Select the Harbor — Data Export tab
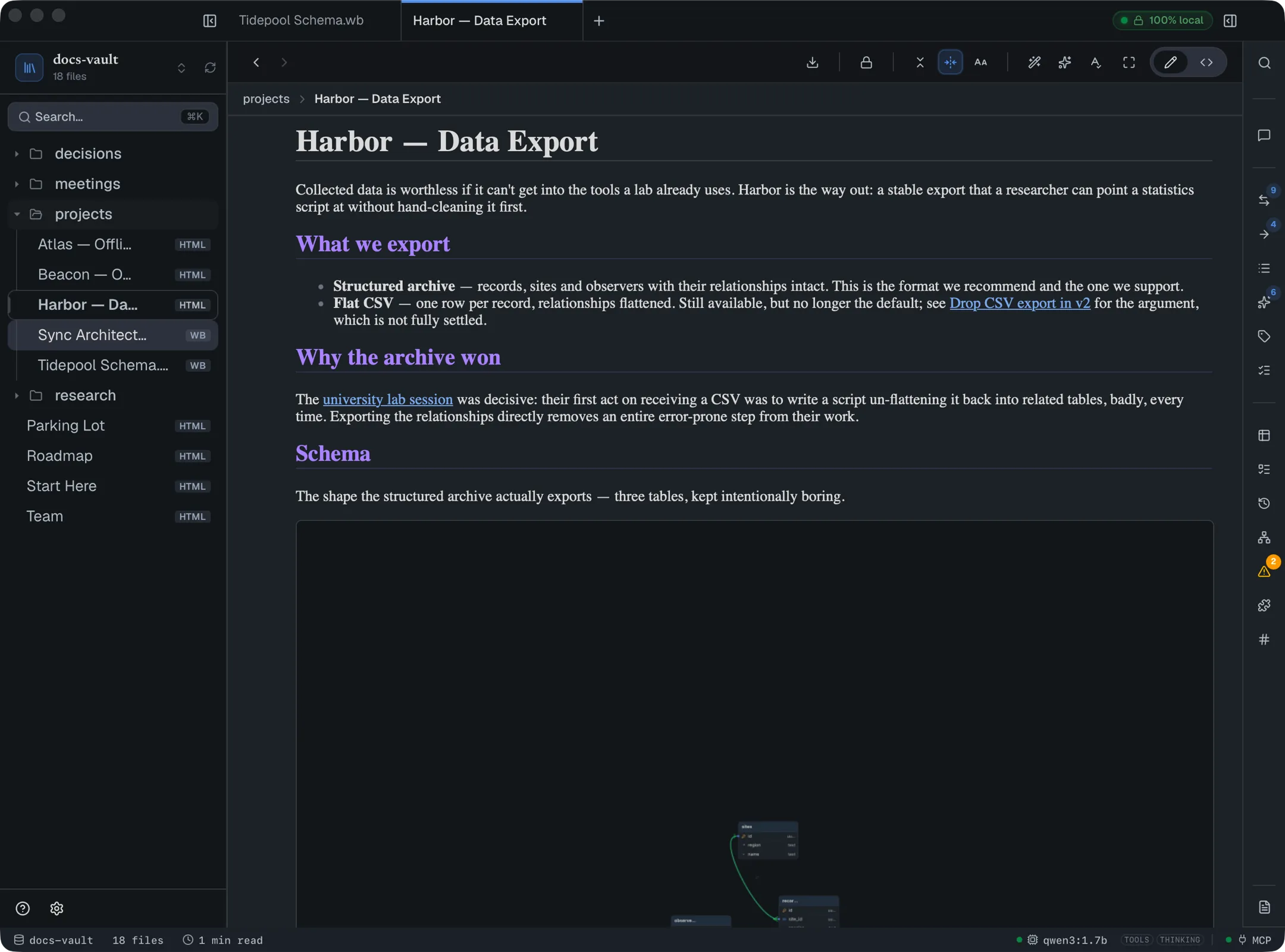1285x952 pixels. 491,21
